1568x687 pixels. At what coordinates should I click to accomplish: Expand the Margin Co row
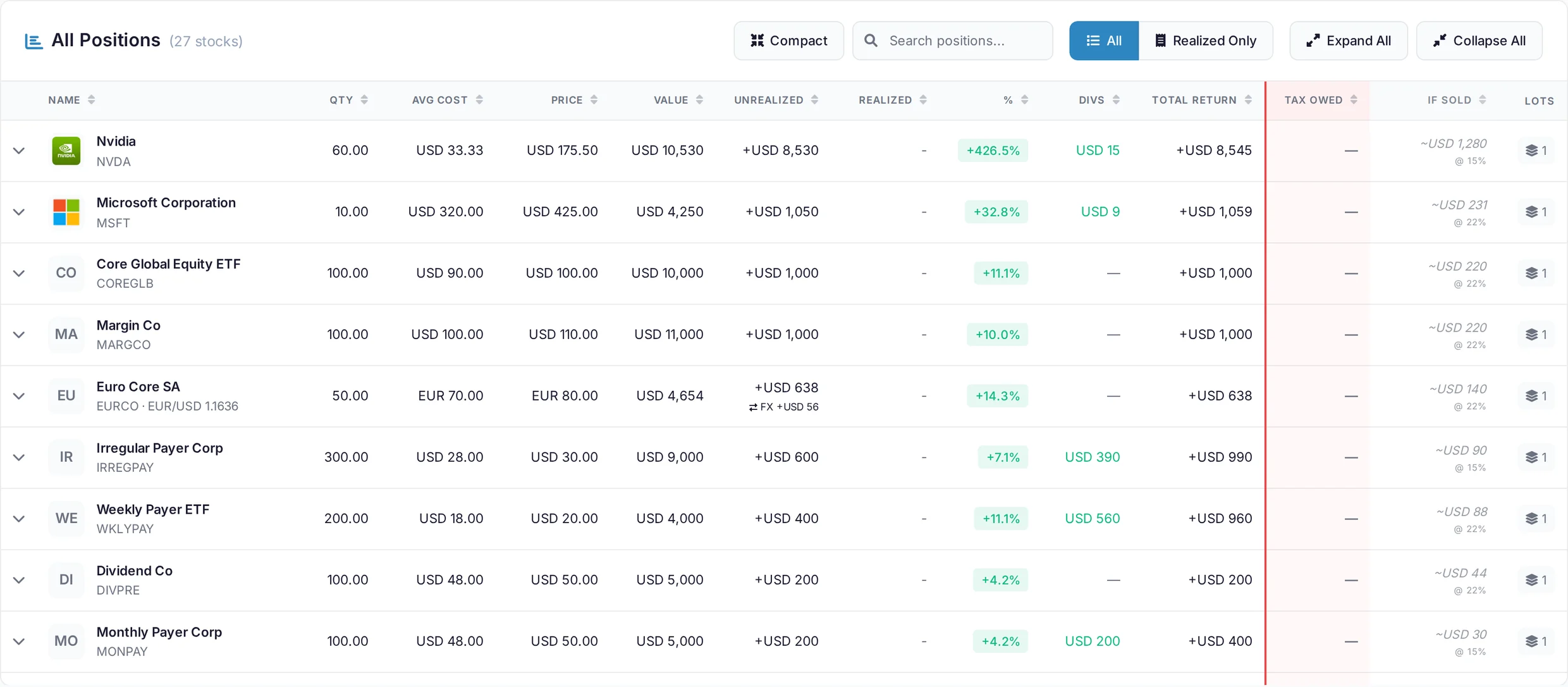pyautogui.click(x=19, y=335)
